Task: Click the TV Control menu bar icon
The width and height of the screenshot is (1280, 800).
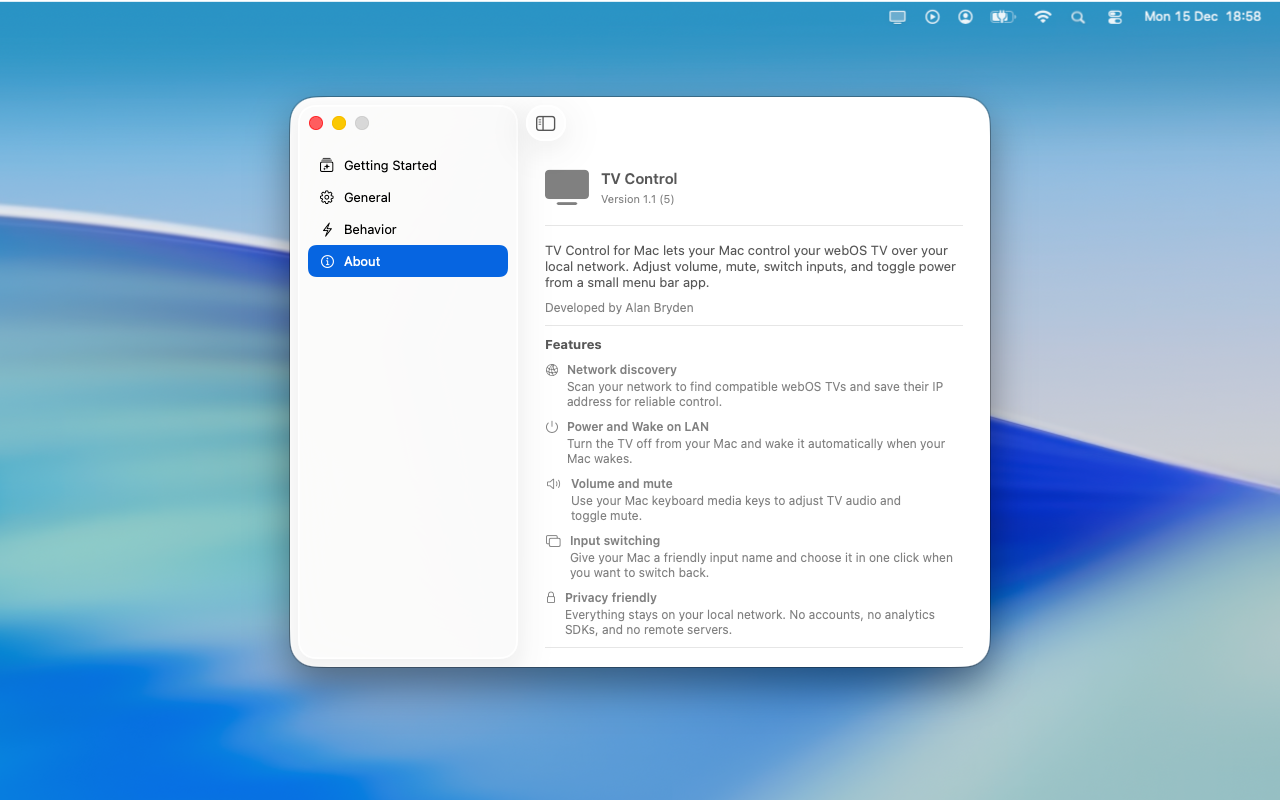Action: pyautogui.click(x=897, y=17)
